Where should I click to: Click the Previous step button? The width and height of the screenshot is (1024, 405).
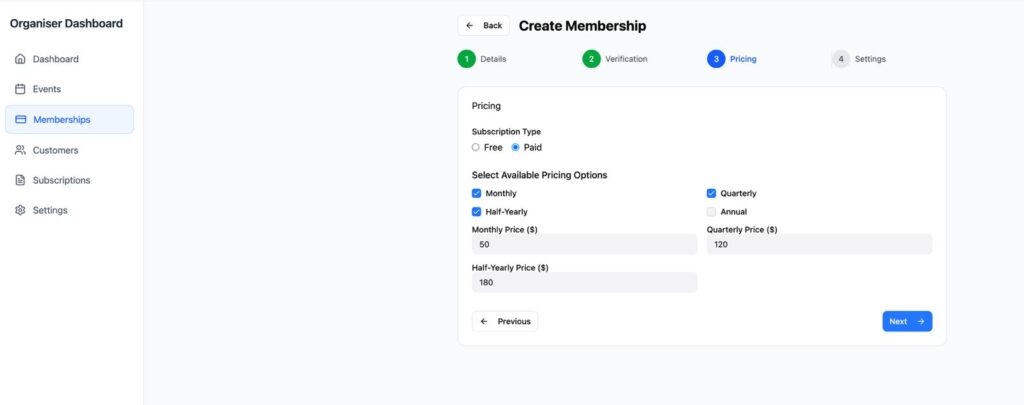[x=505, y=321]
